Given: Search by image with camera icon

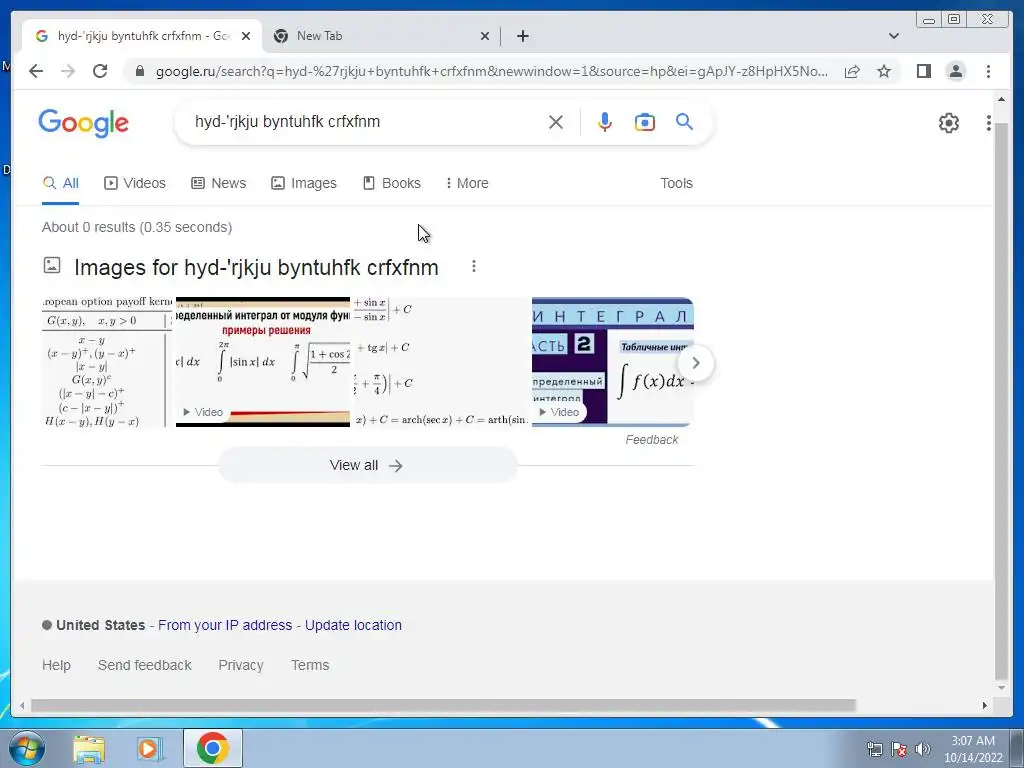Looking at the screenshot, I should [x=645, y=122].
